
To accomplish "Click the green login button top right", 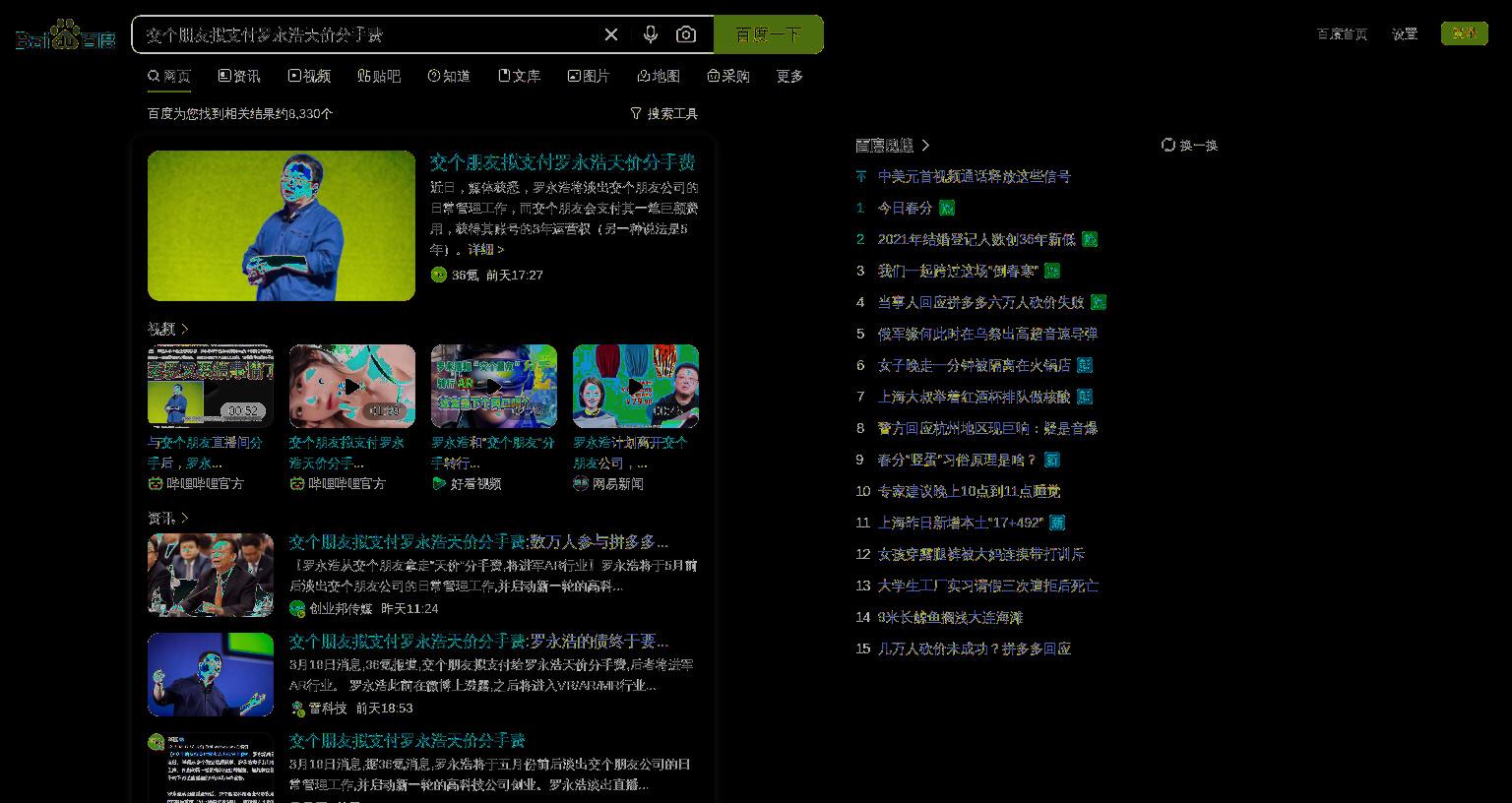I will pos(1465,33).
